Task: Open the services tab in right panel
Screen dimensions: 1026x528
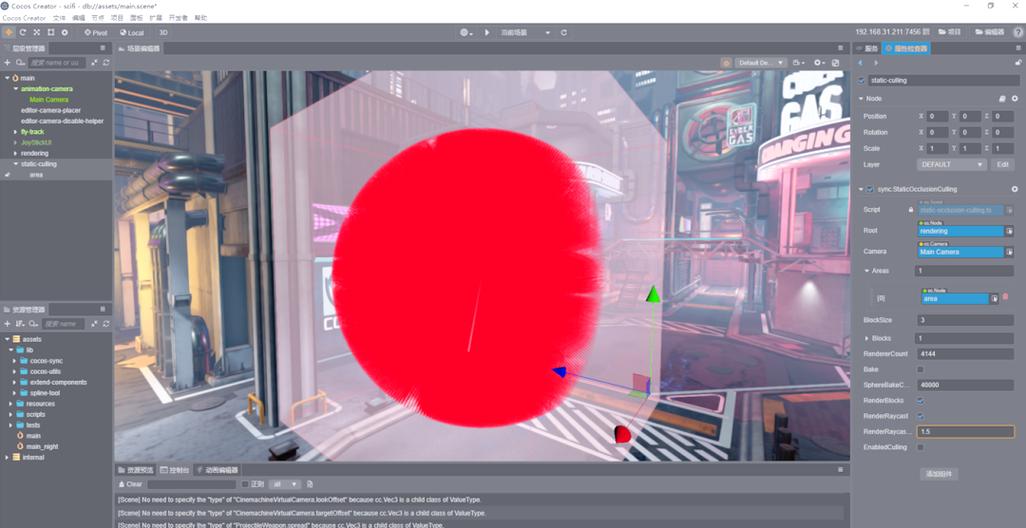Action: tap(867, 48)
